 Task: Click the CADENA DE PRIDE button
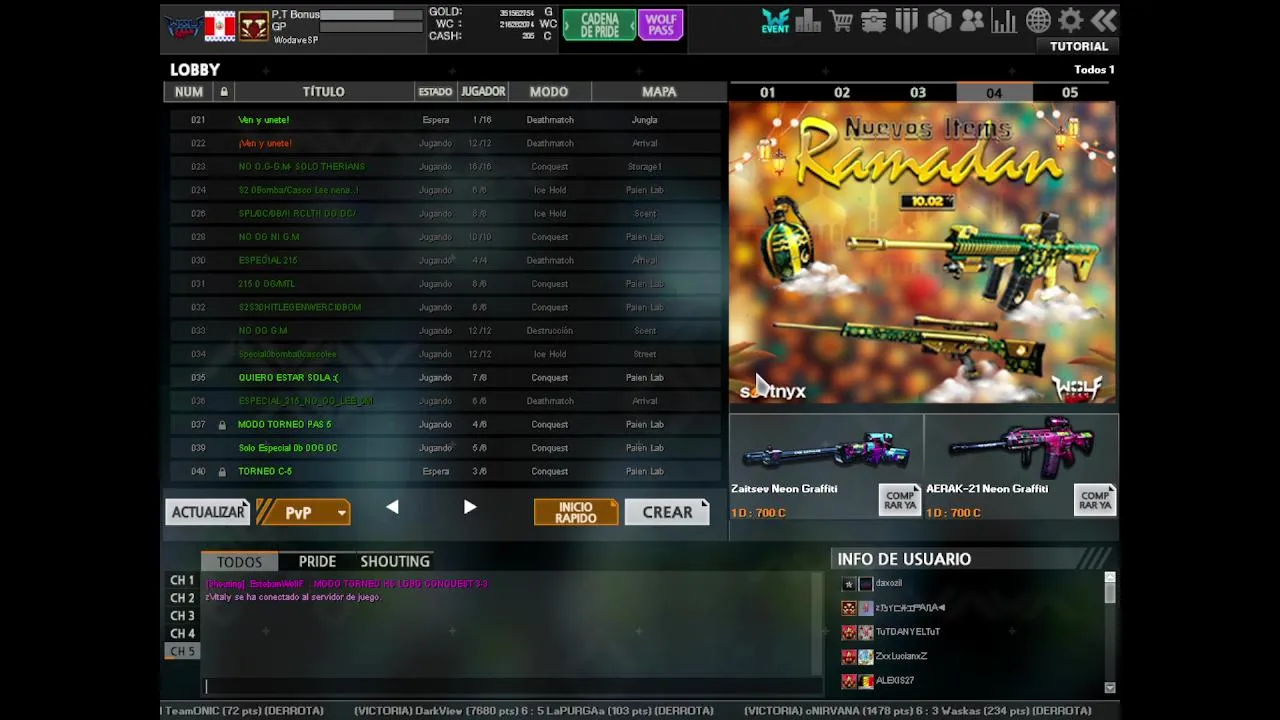click(x=599, y=25)
